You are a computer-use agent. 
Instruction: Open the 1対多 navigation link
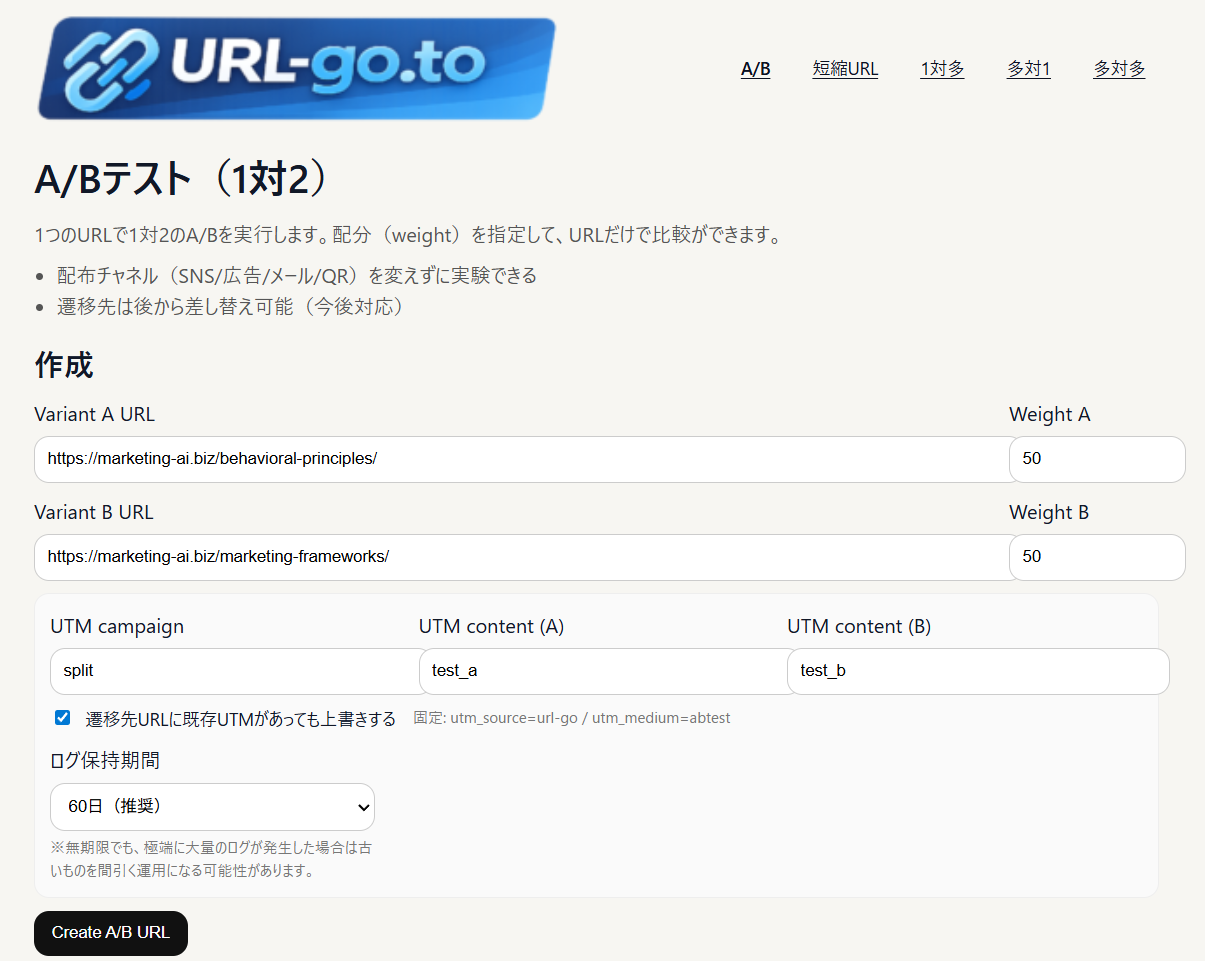pyautogui.click(x=942, y=69)
